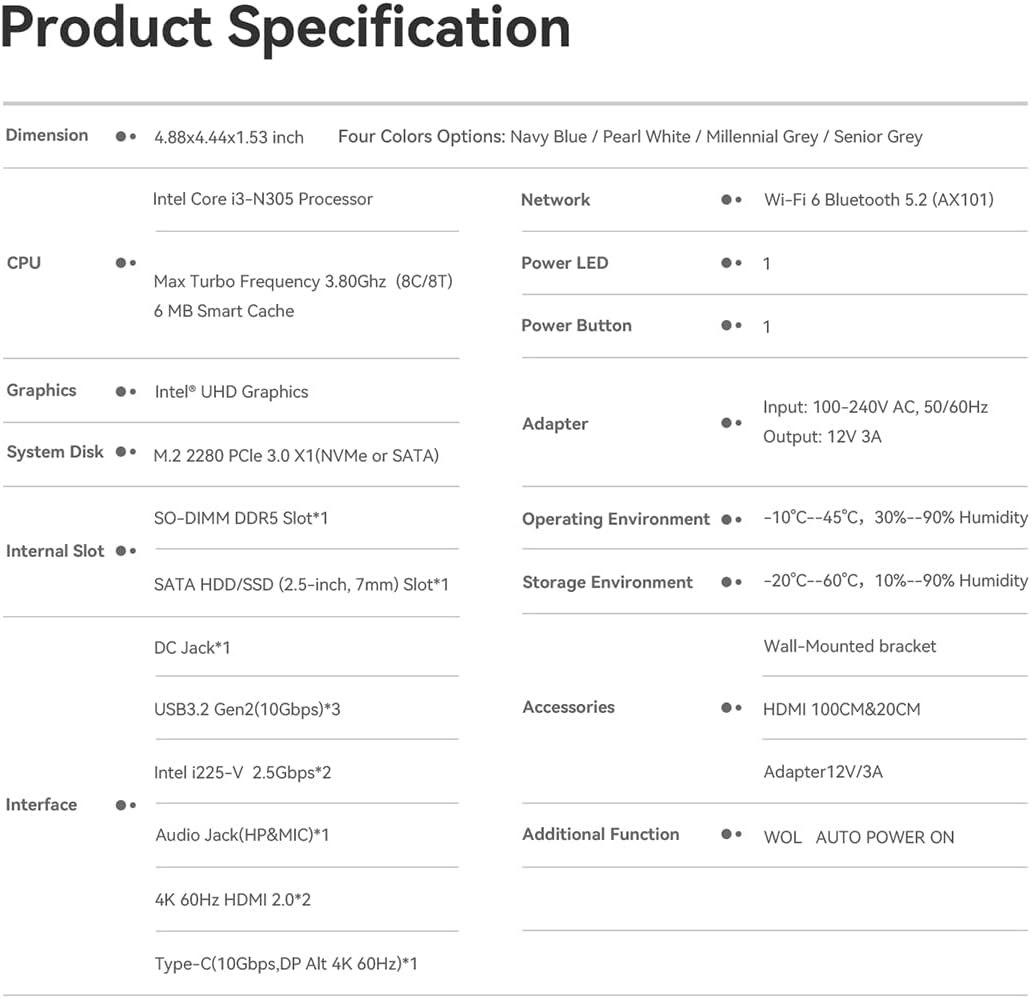This screenshot has width=1031, height=998.
Task: Click the Type-C(10Gbps,DP Alt 4K 60Hz)*1 entry
Action: coord(286,964)
